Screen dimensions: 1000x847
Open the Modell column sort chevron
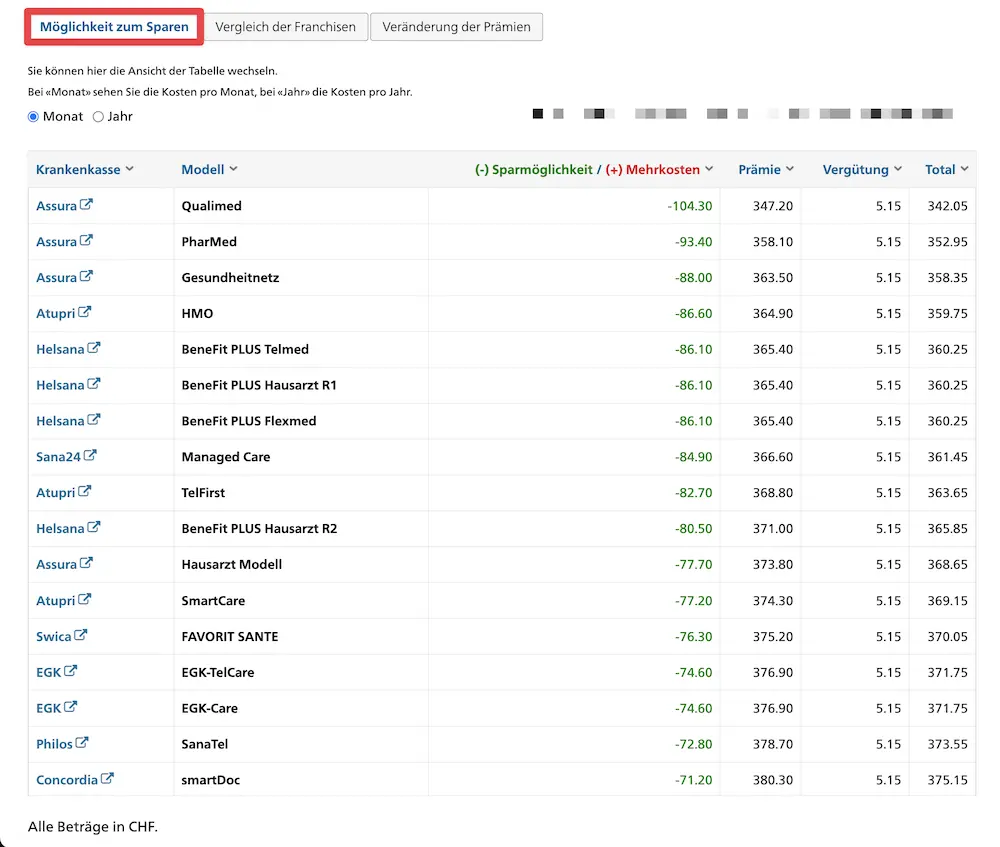(233, 169)
